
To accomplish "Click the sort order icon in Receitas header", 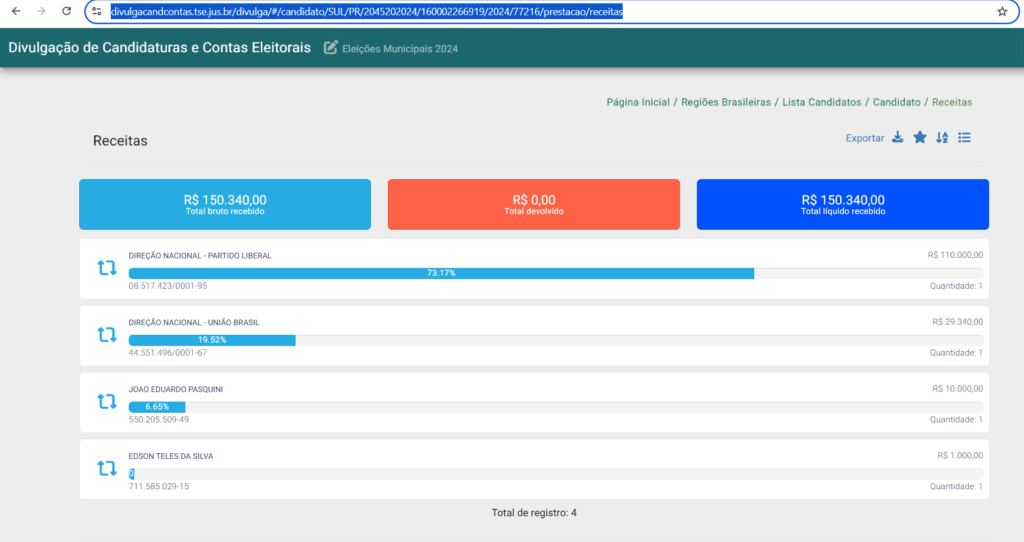I will [x=942, y=137].
